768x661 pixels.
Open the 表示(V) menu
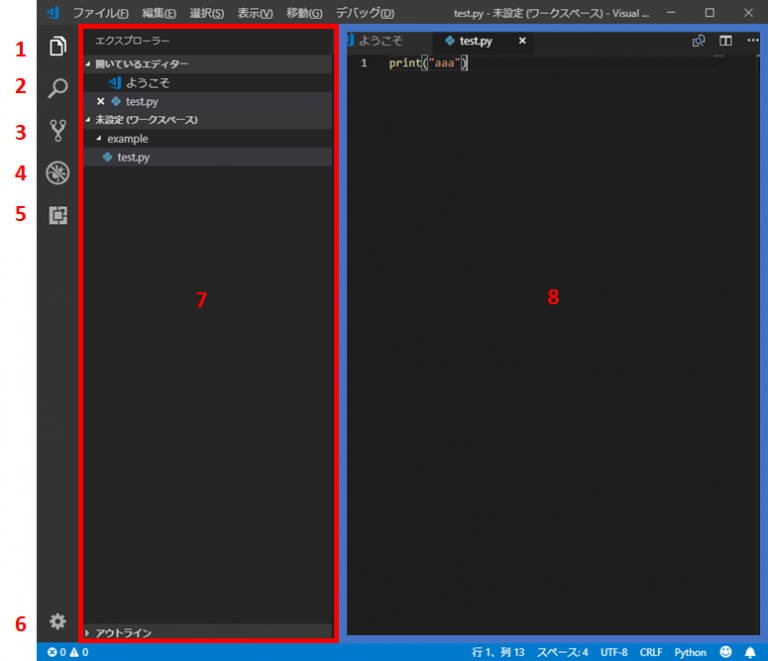(255, 13)
